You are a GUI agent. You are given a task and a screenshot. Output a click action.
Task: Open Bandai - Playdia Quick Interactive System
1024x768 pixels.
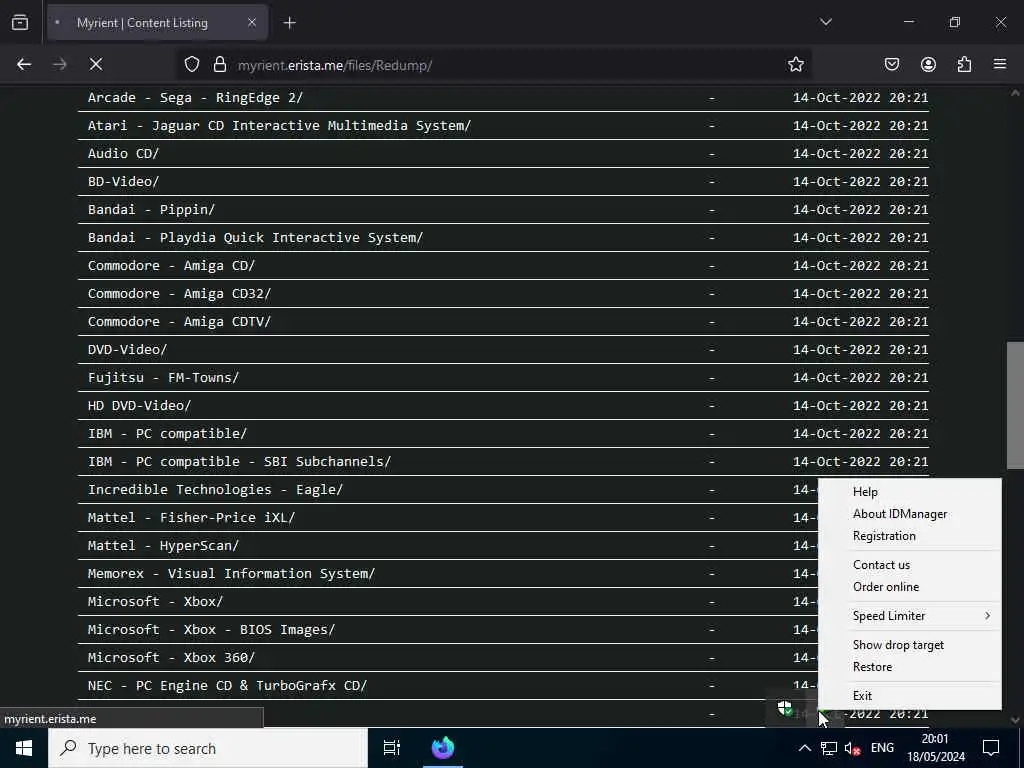coord(255,238)
